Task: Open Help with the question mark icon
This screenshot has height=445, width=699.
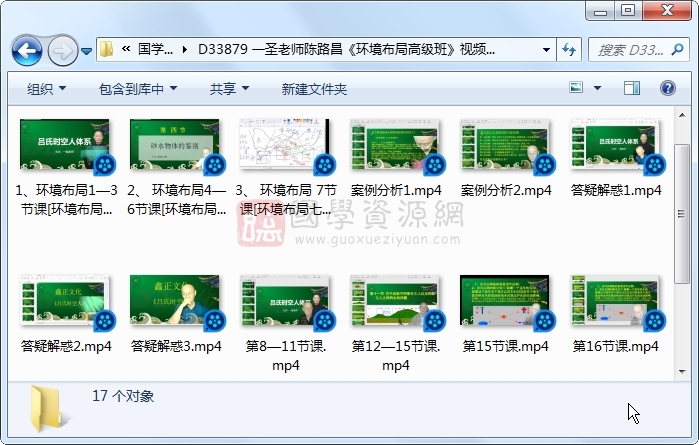Action: pyautogui.click(x=667, y=88)
